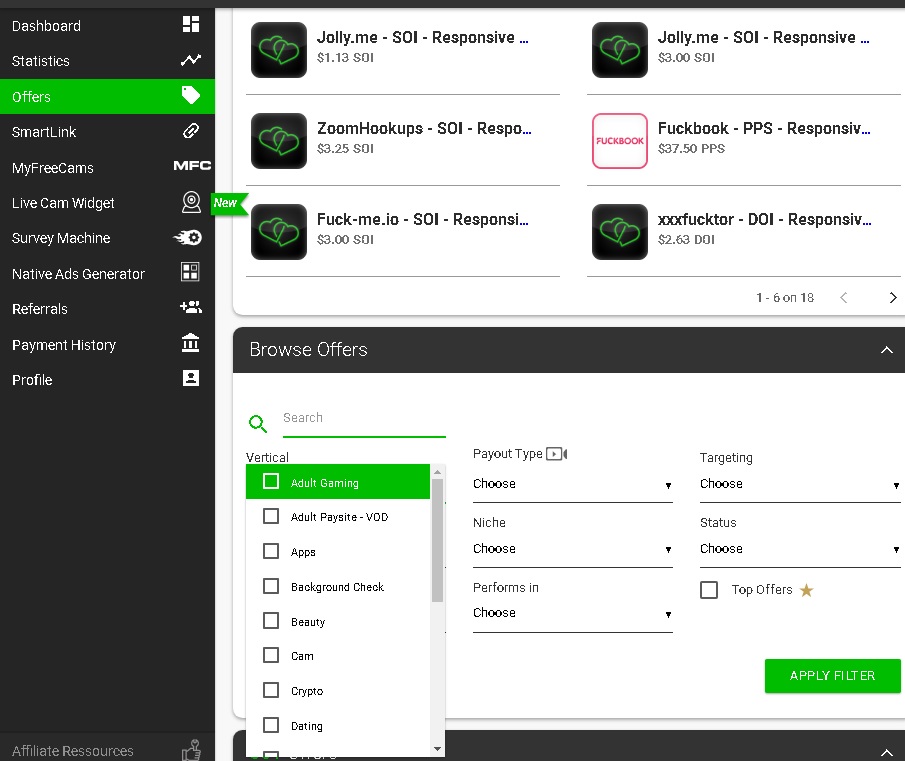905x761 pixels.
Task: Click the SmartLink chain icon
Action: [190, 131]
